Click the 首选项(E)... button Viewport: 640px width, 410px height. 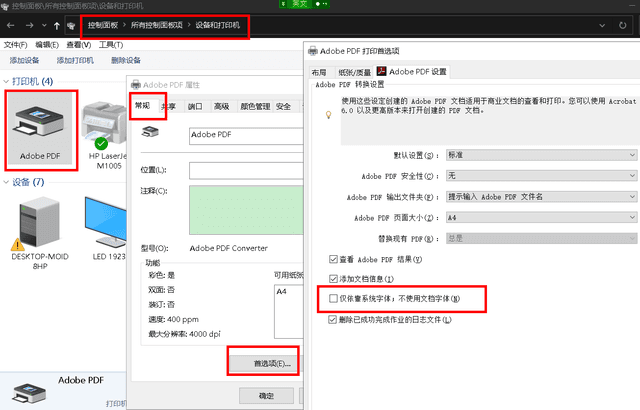[x=263, y=363]
